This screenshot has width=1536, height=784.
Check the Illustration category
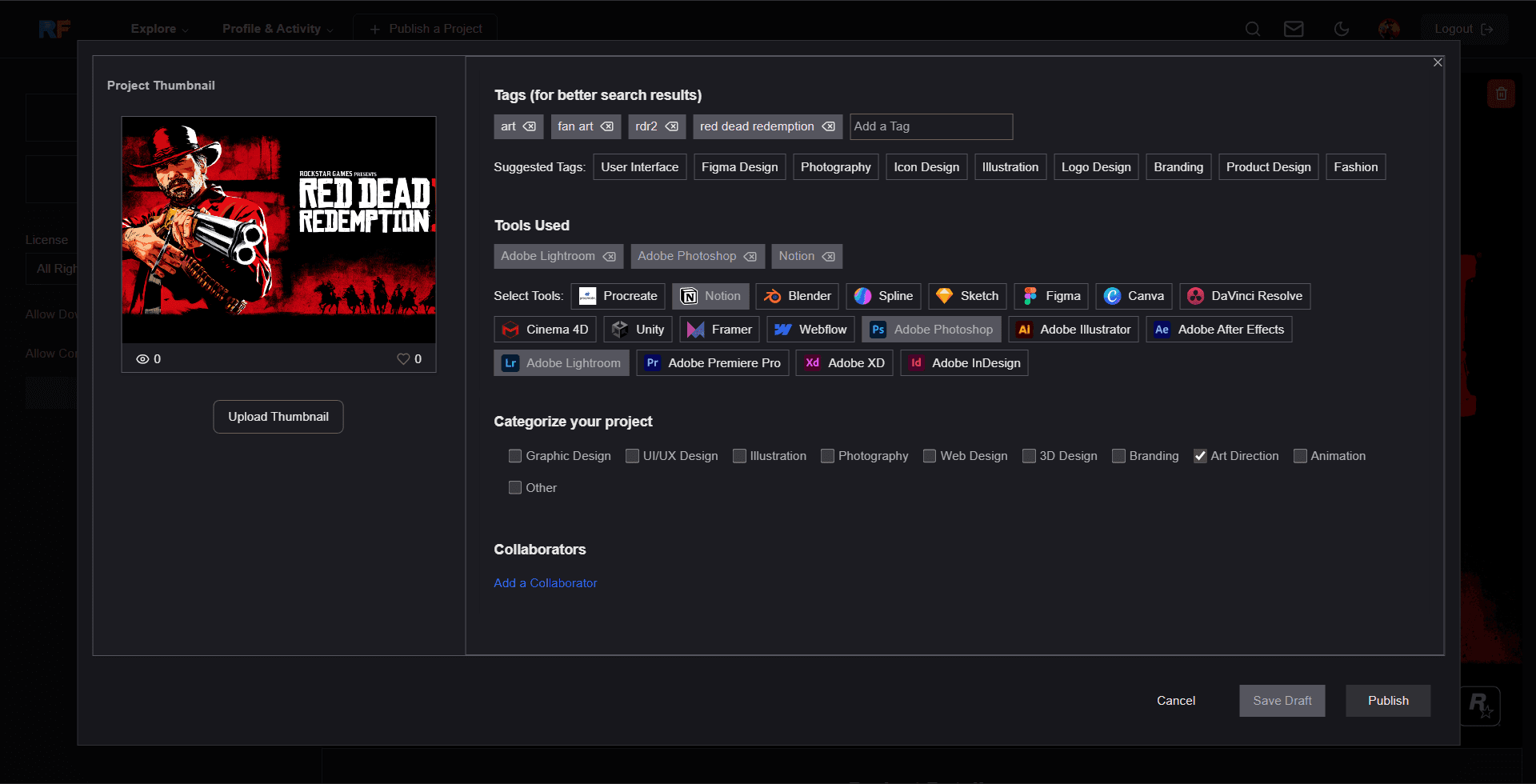pos(739,456)
